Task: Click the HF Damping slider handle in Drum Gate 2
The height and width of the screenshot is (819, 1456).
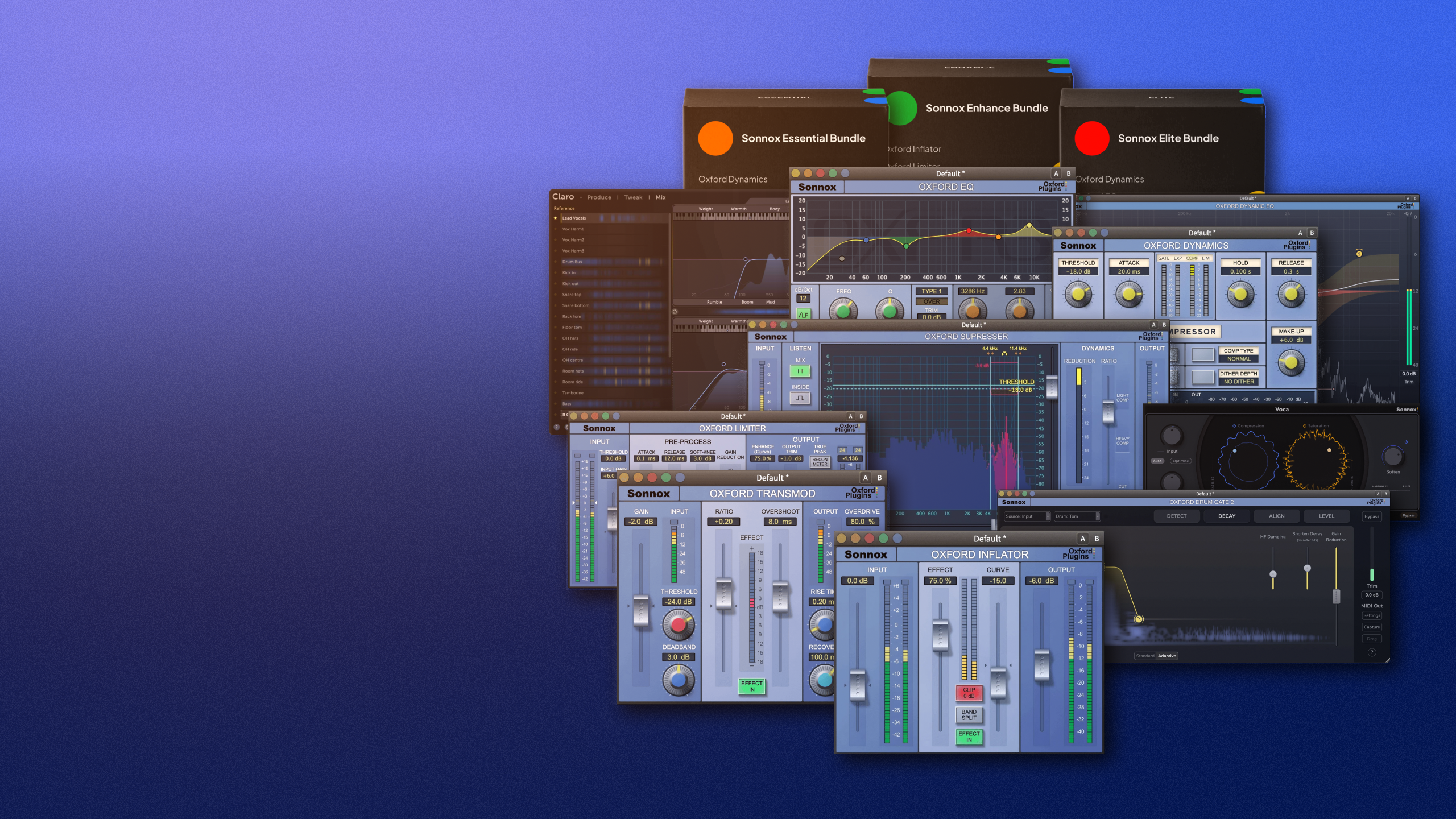Action: coord(1273,574)
